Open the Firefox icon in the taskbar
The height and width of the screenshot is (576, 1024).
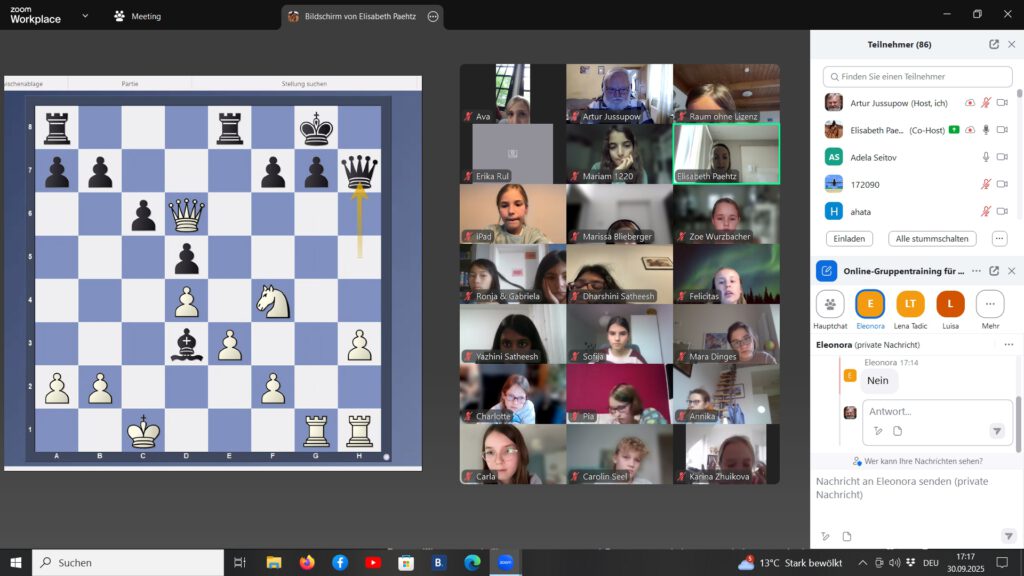pos(307,563)
